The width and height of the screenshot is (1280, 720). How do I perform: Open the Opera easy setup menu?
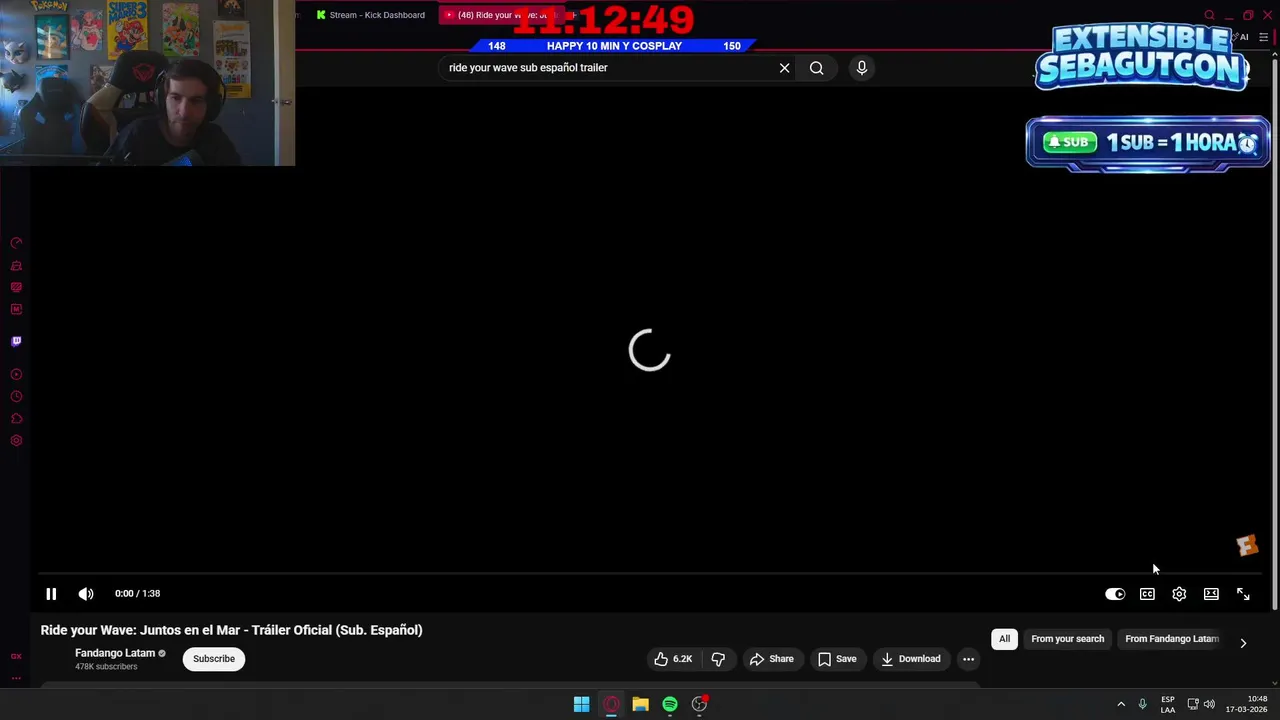coord(1264,37)
